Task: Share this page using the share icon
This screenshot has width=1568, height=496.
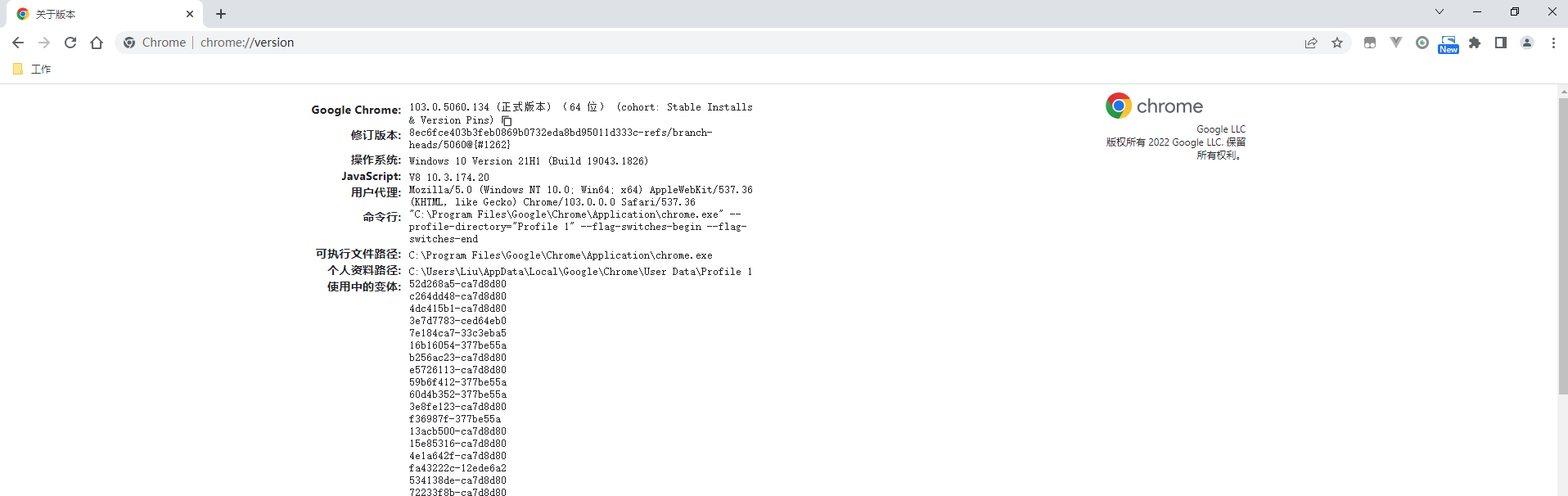Action: tap(1311, 43)
